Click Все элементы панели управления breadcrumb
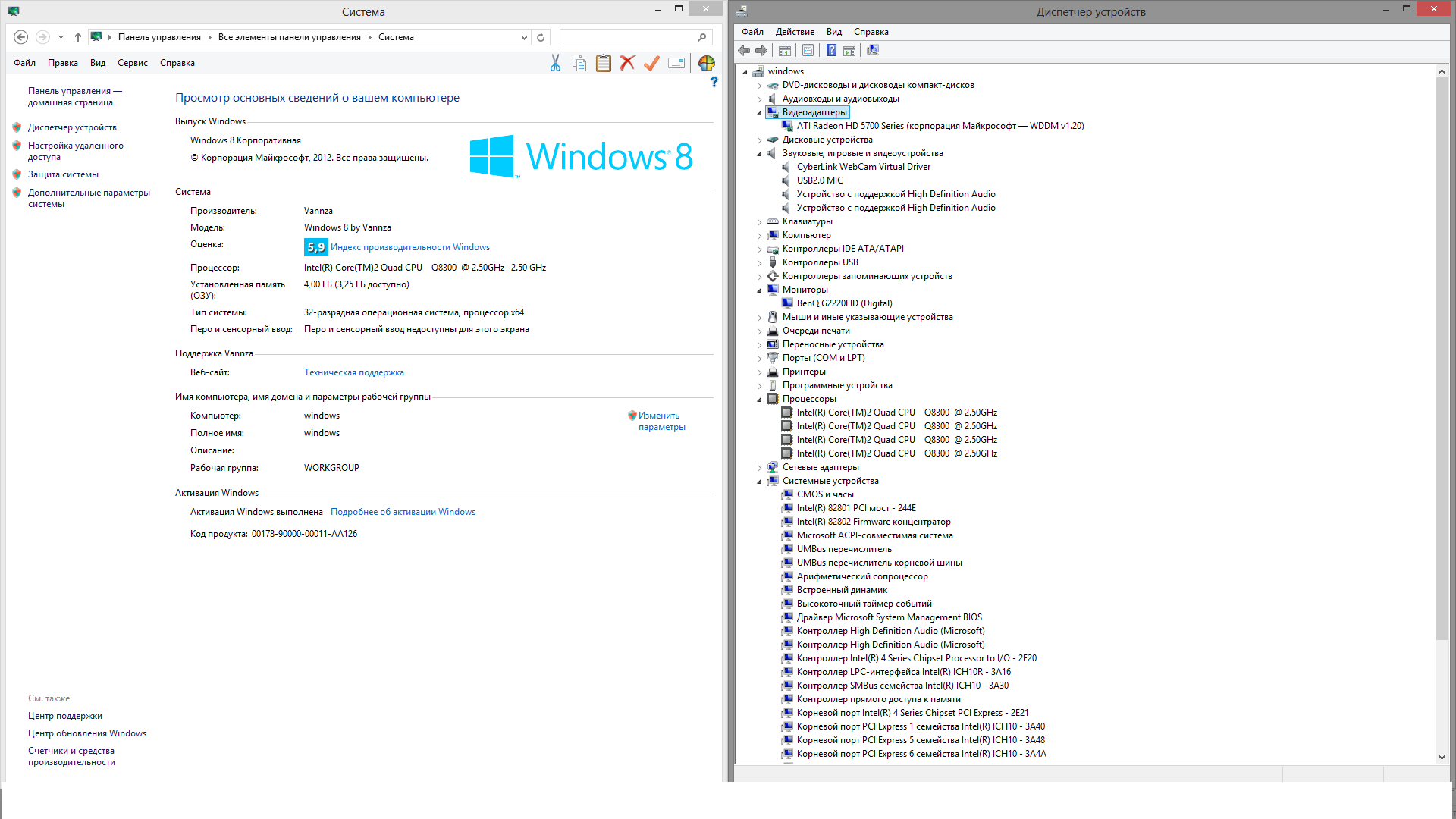This screenshot has height=819, width=1456. coord(289,37)
